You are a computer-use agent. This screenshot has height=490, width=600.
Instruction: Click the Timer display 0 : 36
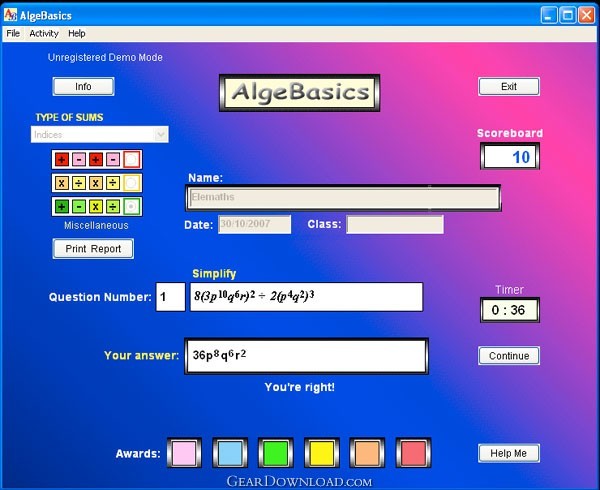[510, 310]
